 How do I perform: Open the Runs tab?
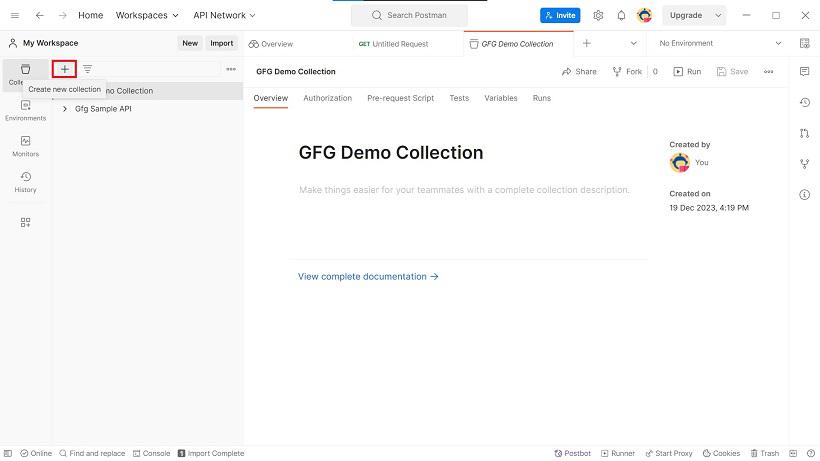click(x=542, y=98)
